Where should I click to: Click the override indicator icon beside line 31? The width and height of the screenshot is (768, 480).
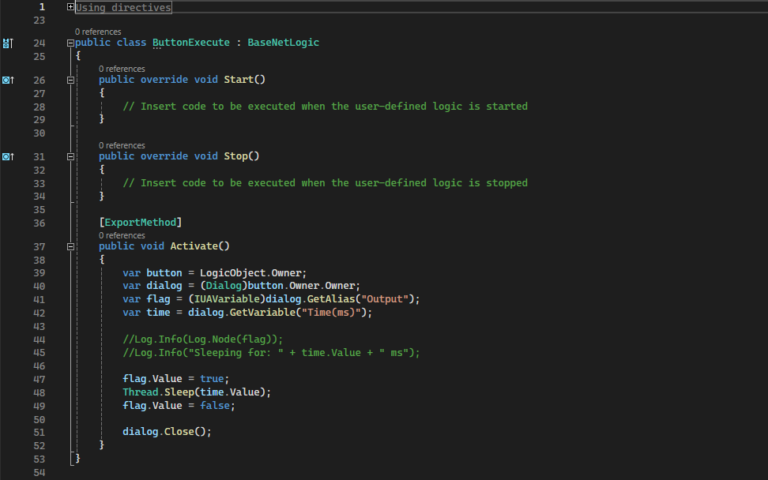[x=8, y=157]
